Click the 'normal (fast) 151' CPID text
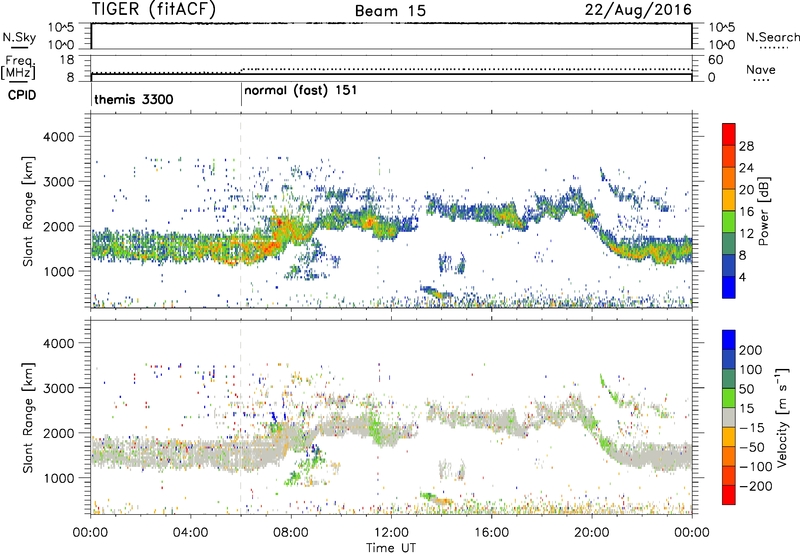This screenshot has height=554, width=800. (x=301, y=91)
